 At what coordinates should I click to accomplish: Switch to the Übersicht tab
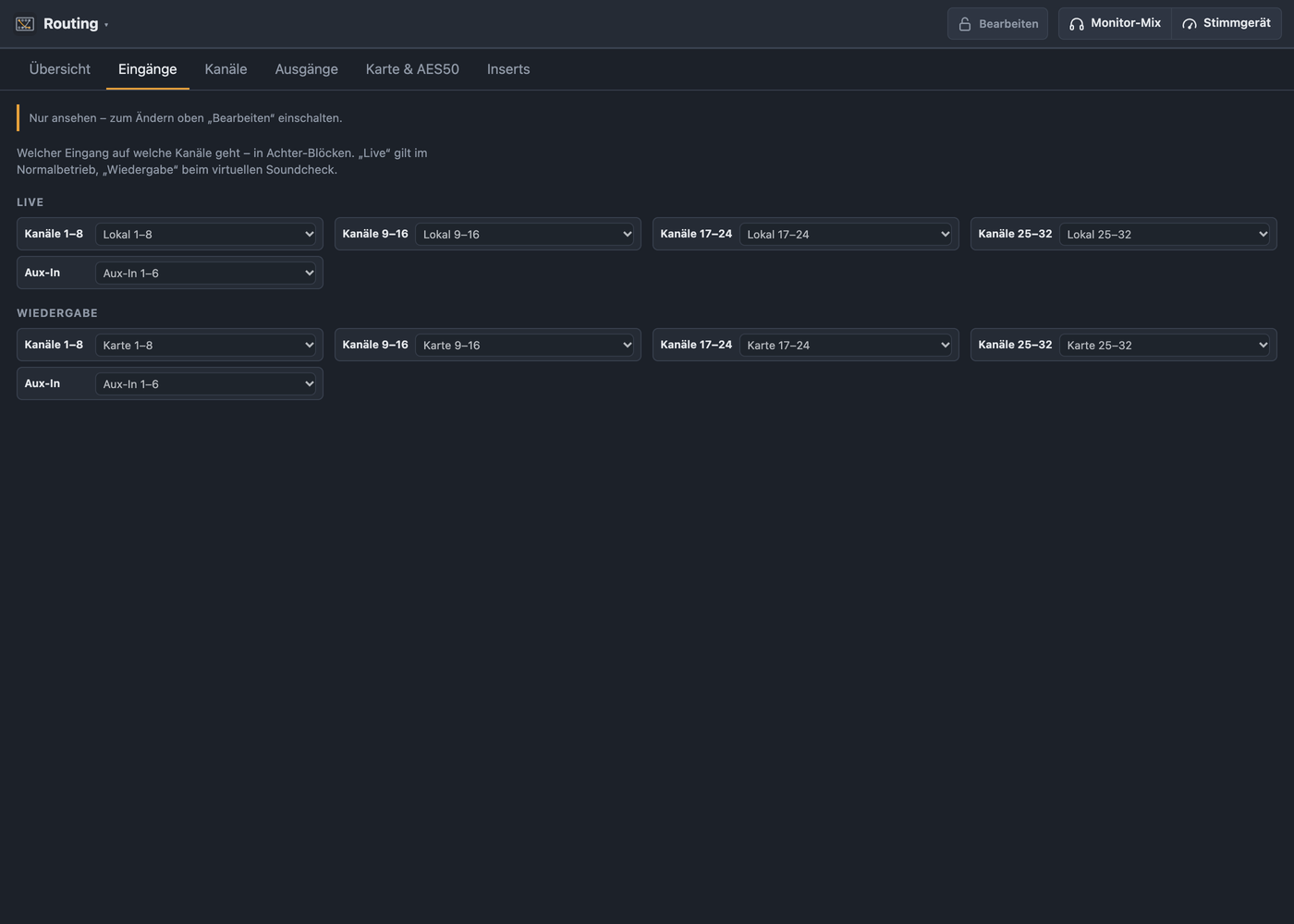[60, 69]
